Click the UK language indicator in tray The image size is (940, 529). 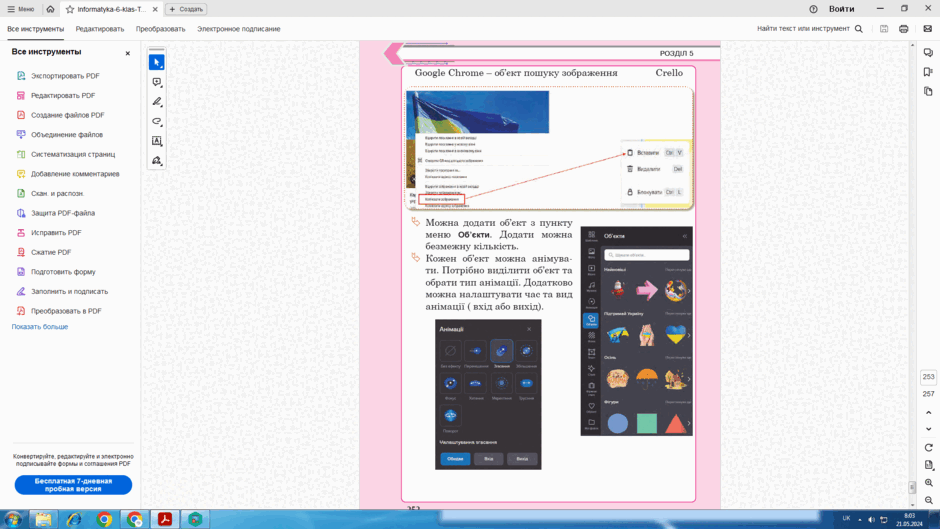pos(846,519)
